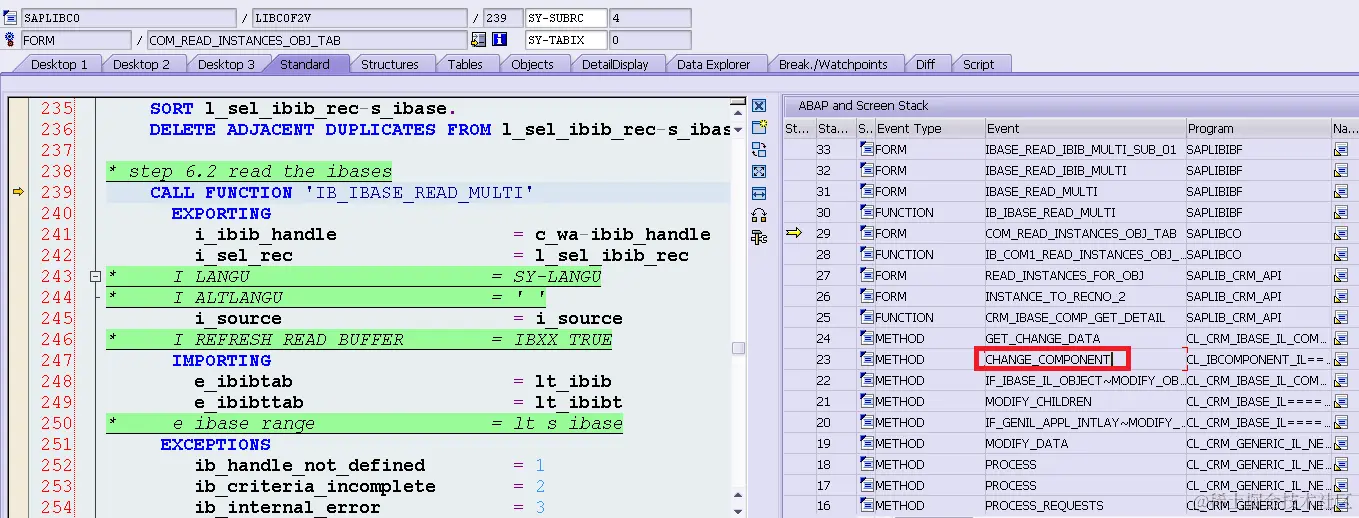This screenshot has width=1359, height=518.
Task: Click the METHOD type icon in stack row 24
Action: click(867, 339)
